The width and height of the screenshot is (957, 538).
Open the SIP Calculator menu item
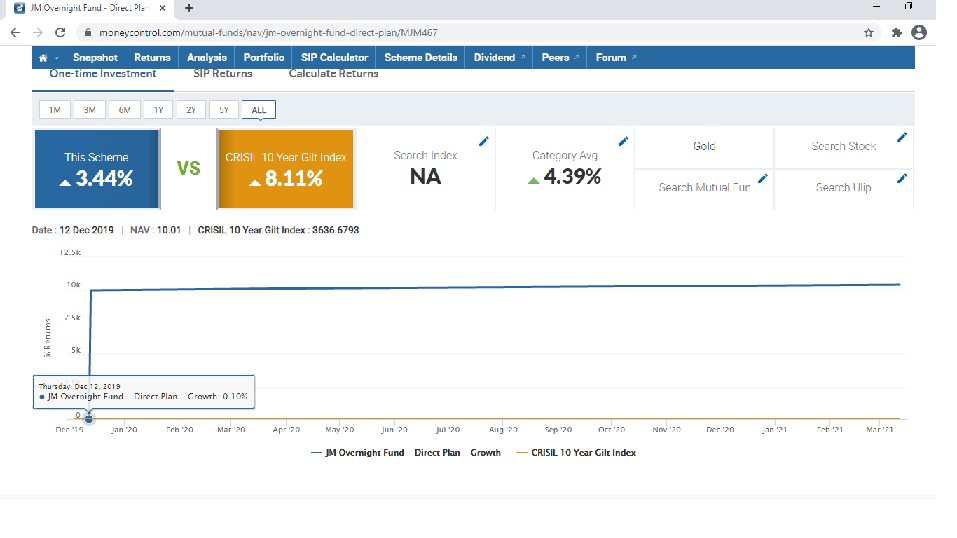tap(334, 57)
